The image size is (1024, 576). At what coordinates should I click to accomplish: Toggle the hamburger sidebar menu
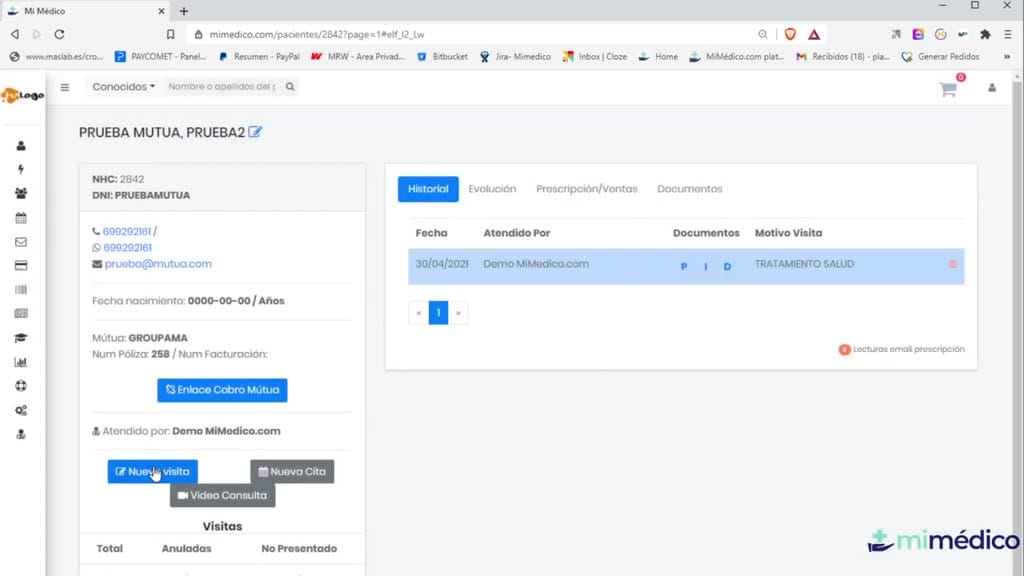[65, 87]
